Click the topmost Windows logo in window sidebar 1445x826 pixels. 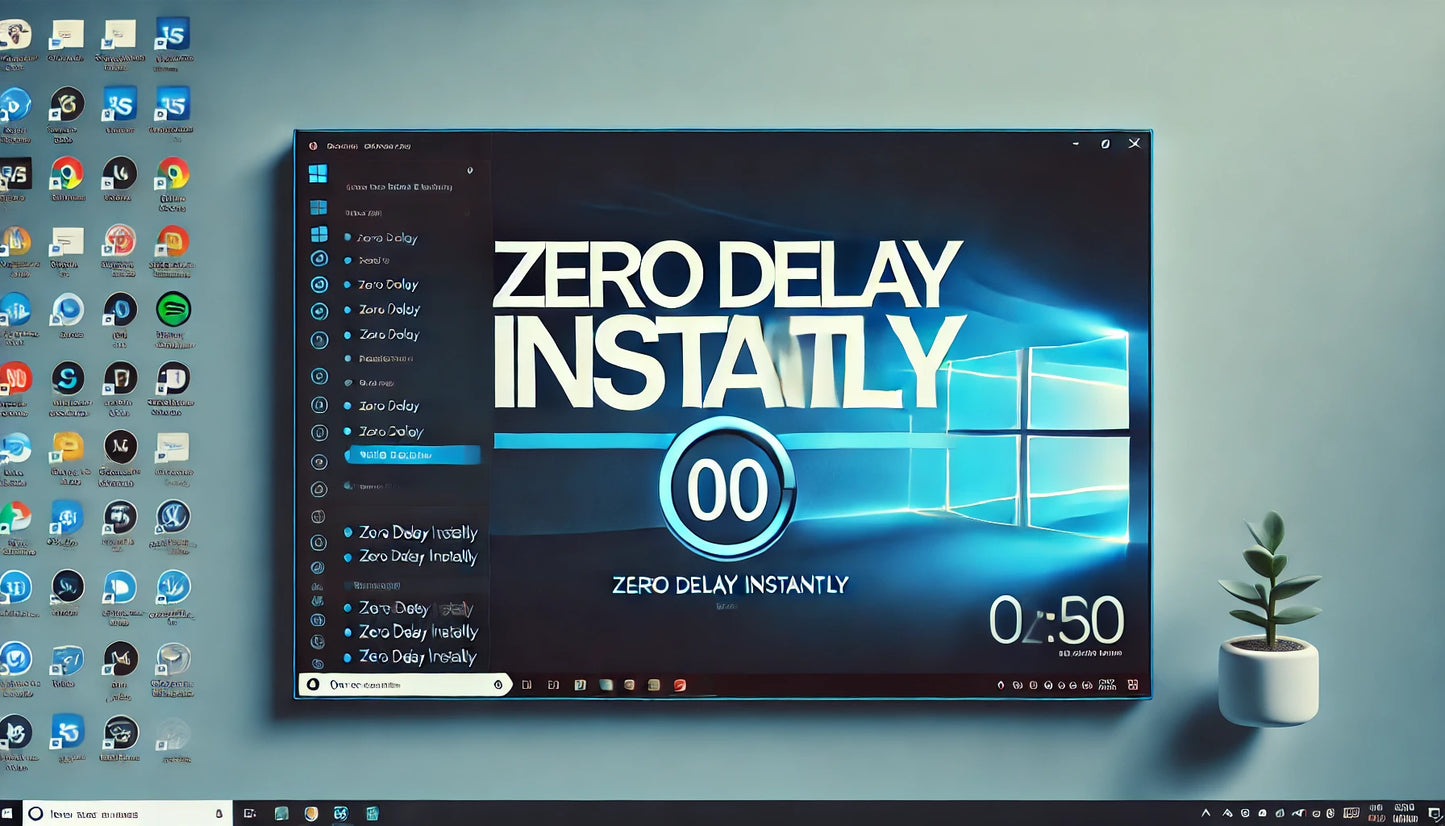pyautogui.click(x=318, y=174)
